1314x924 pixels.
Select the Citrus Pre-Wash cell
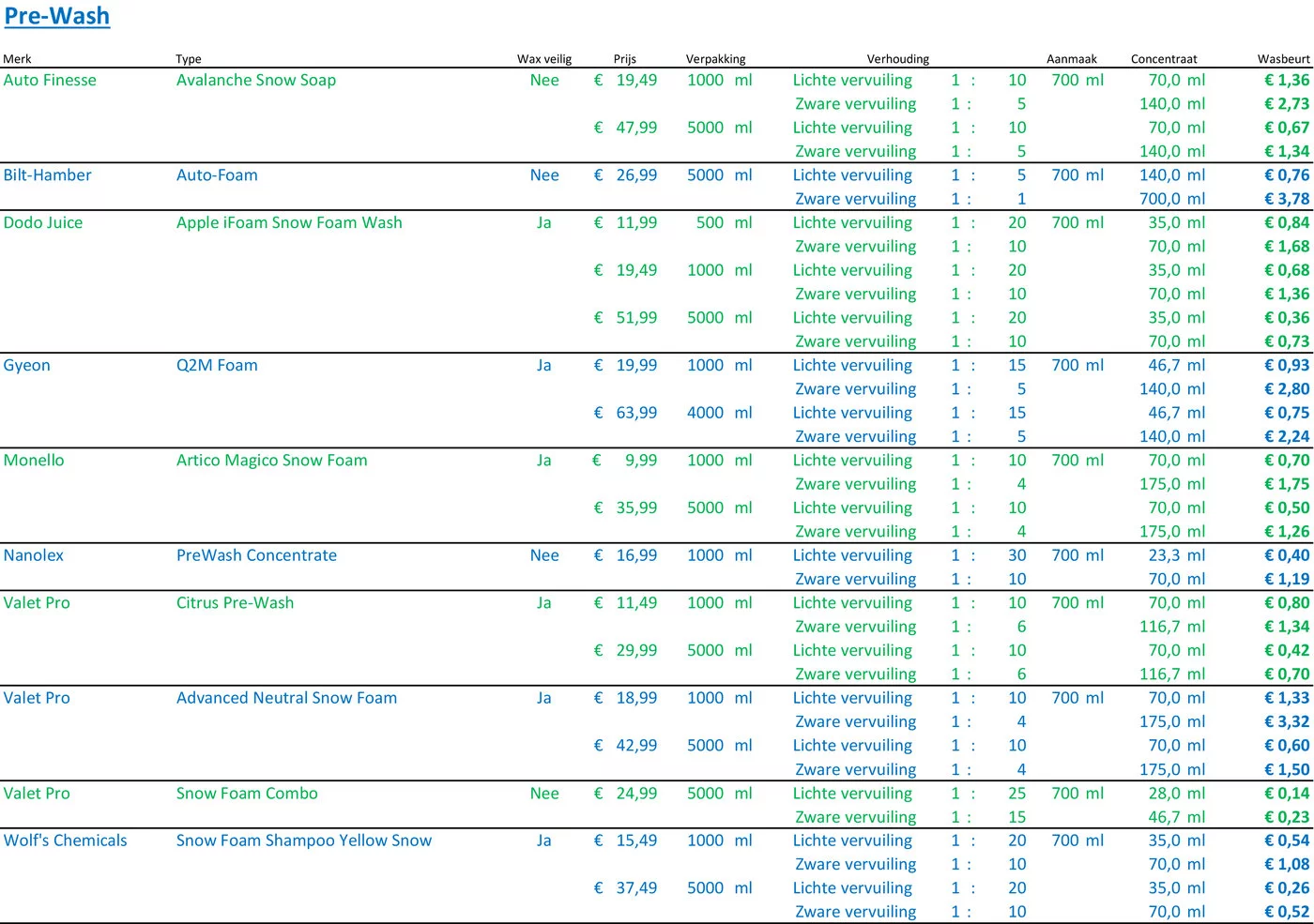pos(235,602)
